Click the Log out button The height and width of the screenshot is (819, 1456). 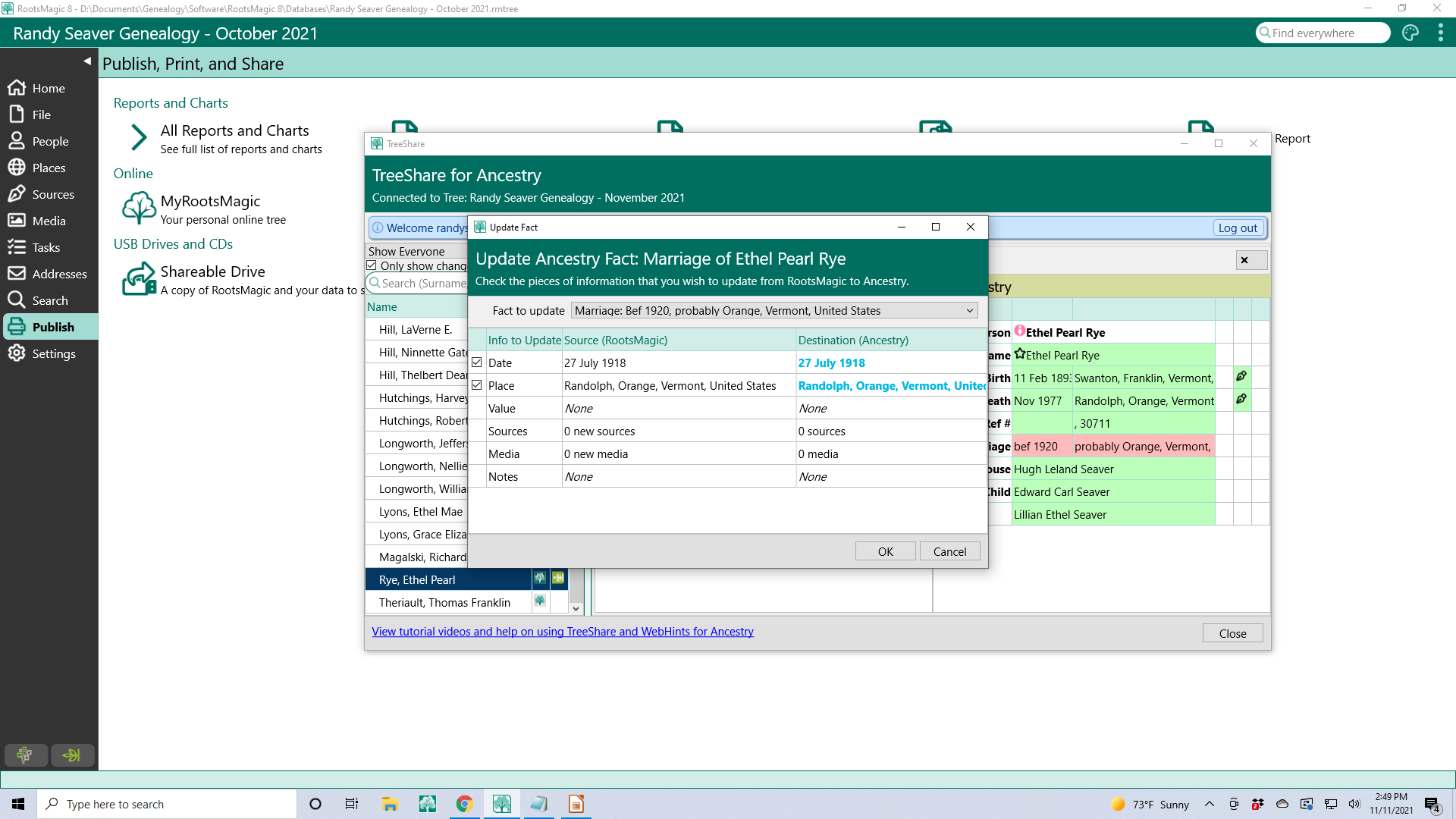pyautogui.click(x=1238, y=227)
